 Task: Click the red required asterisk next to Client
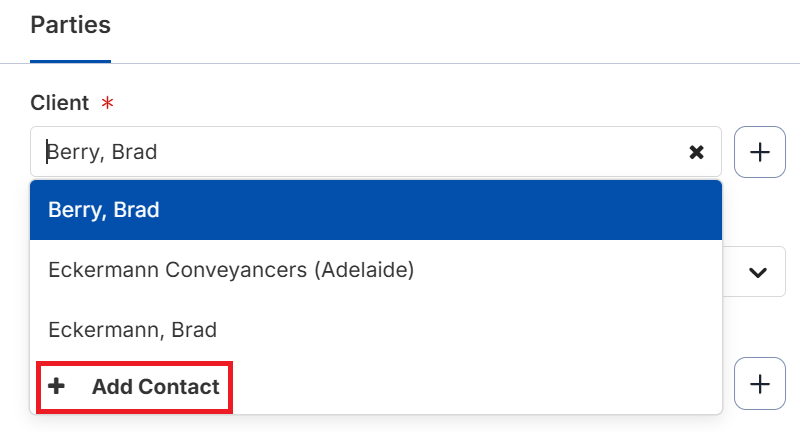107,103
